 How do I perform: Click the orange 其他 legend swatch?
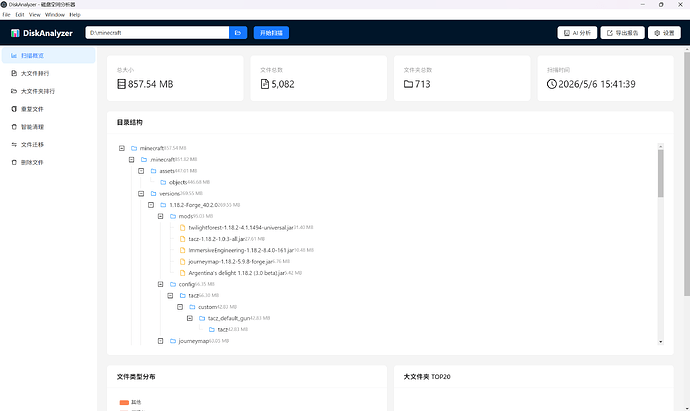point(124,402)
